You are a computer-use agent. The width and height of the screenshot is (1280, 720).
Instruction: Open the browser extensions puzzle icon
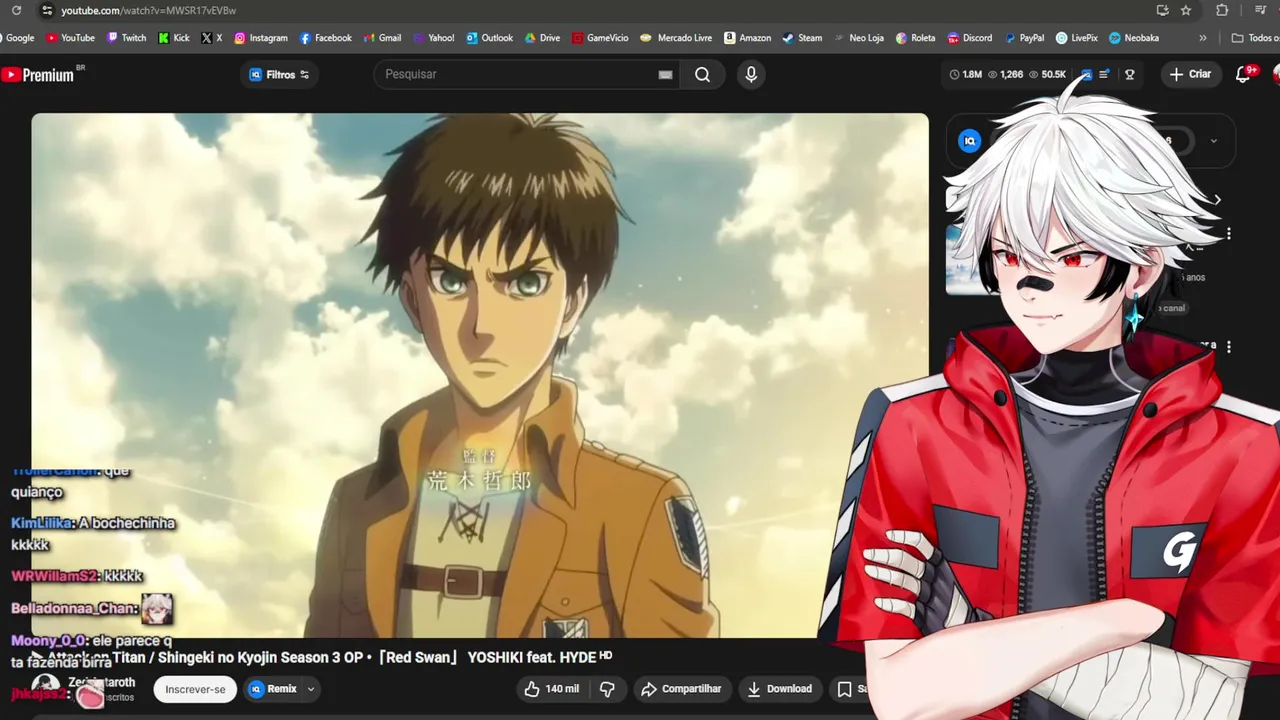1222,10
